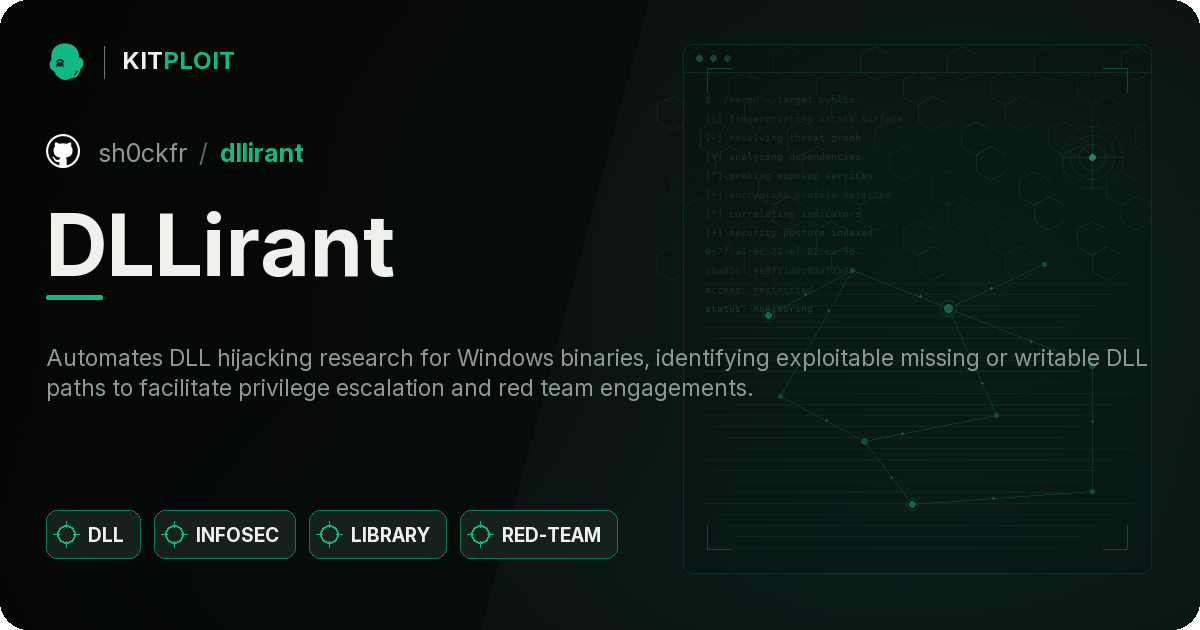Click the radar target icon in terminal panel
Screen dimensions: 1200x630
1092,157
